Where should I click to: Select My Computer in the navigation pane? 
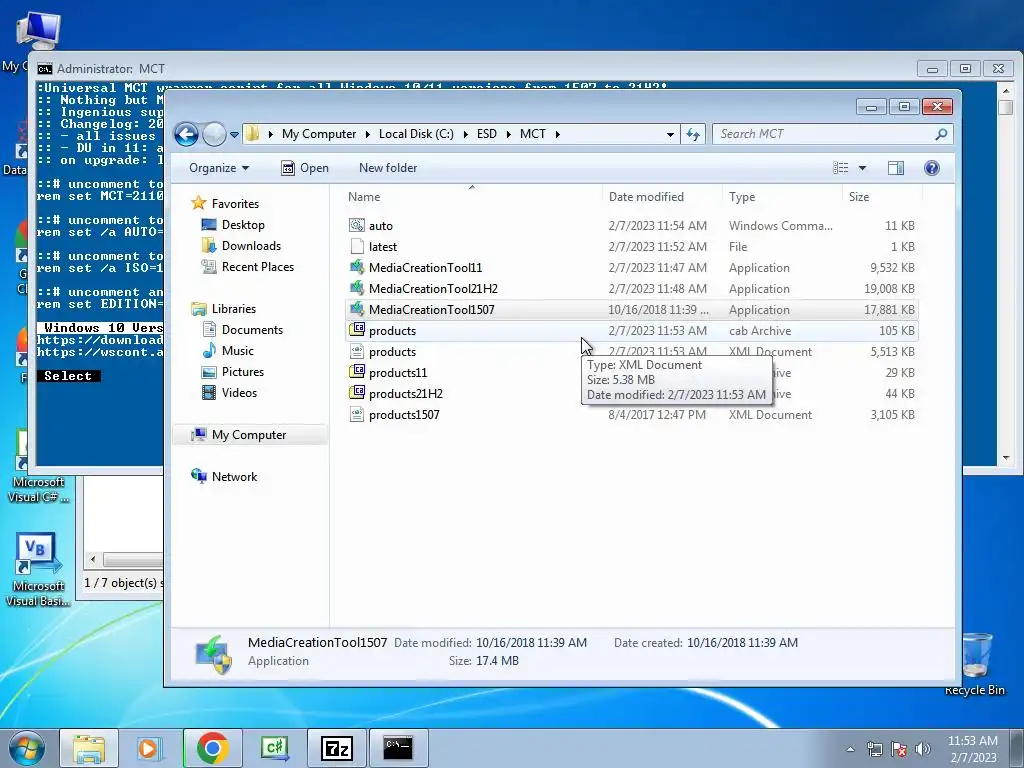(249, 435)
